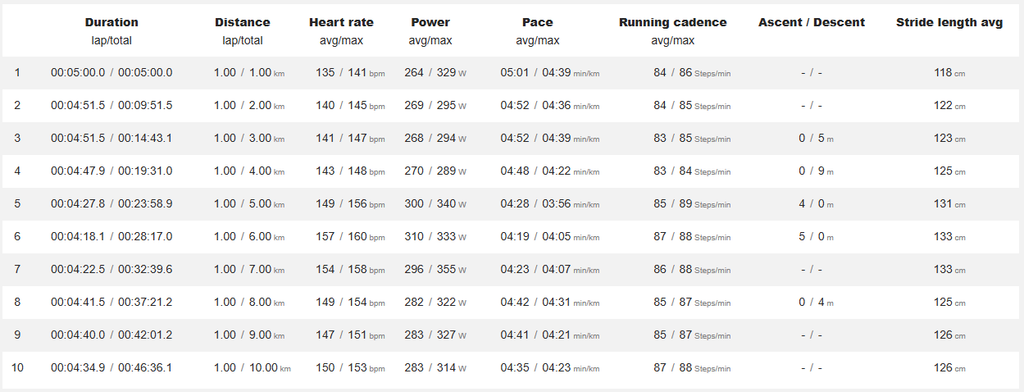Click lap 1 stride length 118 cm

click(x=949, y=73)
